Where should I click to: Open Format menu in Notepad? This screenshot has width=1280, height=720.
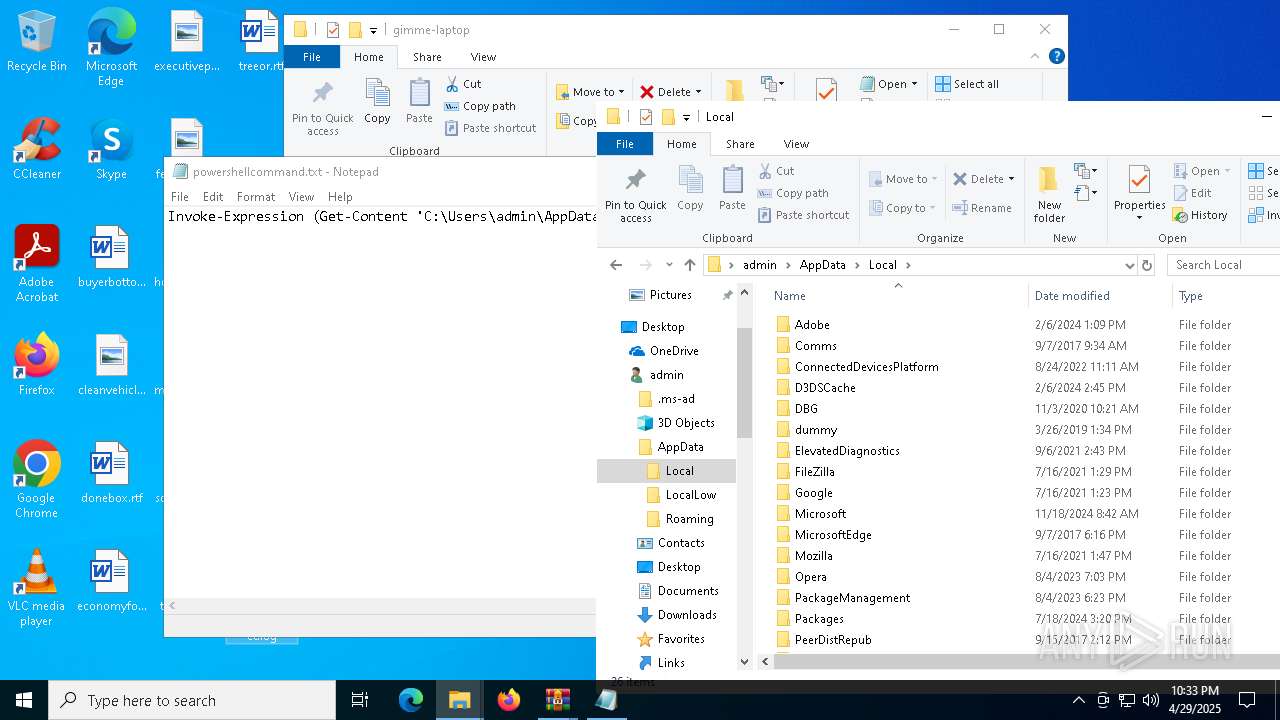pyautogui.click(x=256, y=197)
